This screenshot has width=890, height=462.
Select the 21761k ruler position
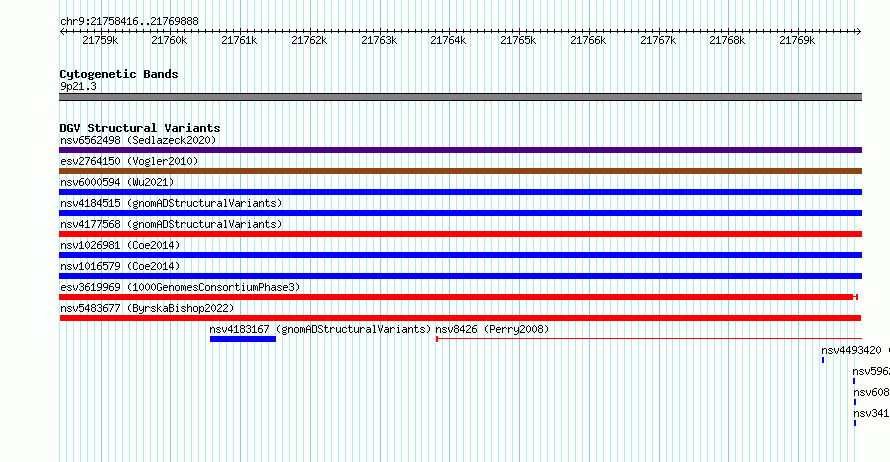[x=239, y=40]
